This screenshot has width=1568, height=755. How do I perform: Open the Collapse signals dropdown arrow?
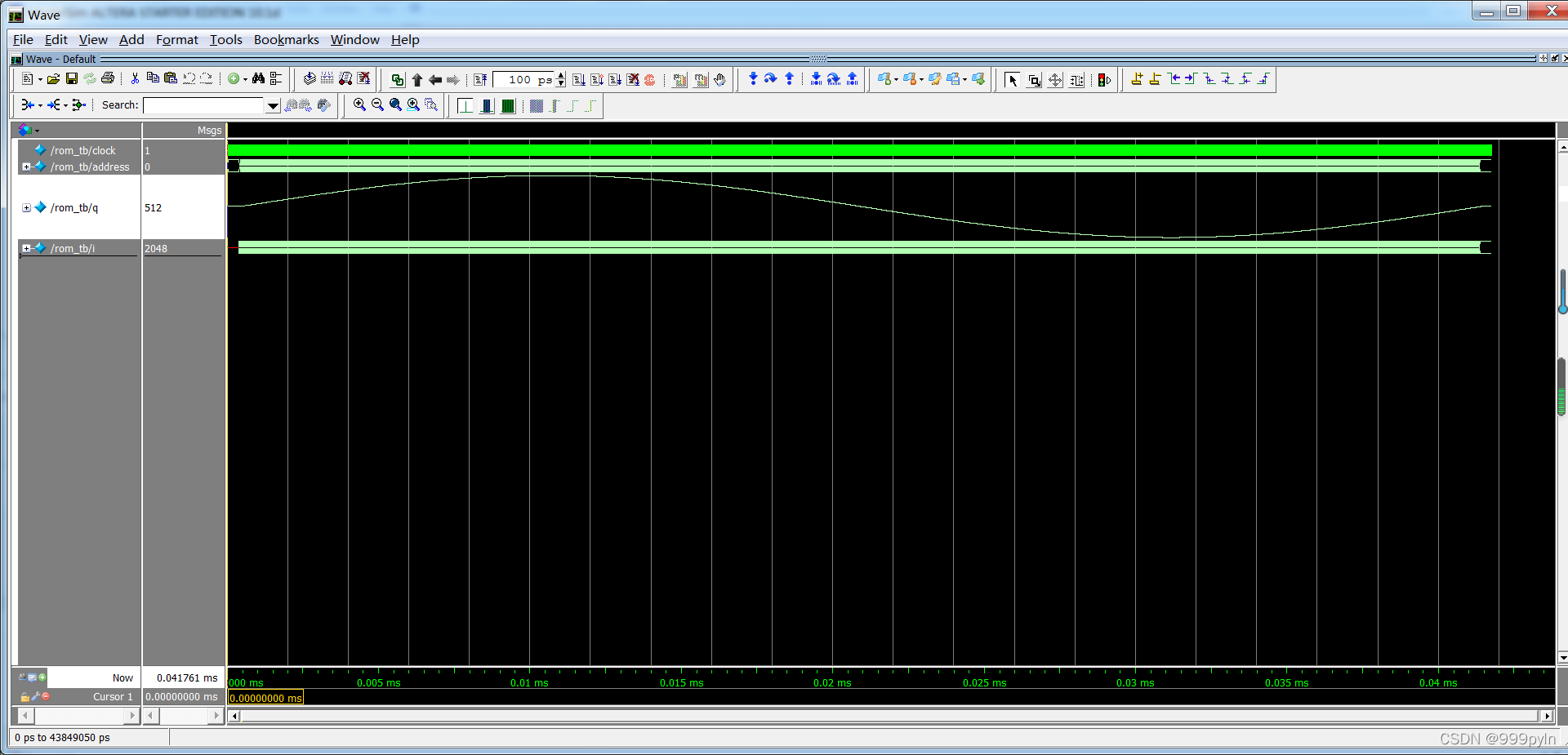[40, 105]
